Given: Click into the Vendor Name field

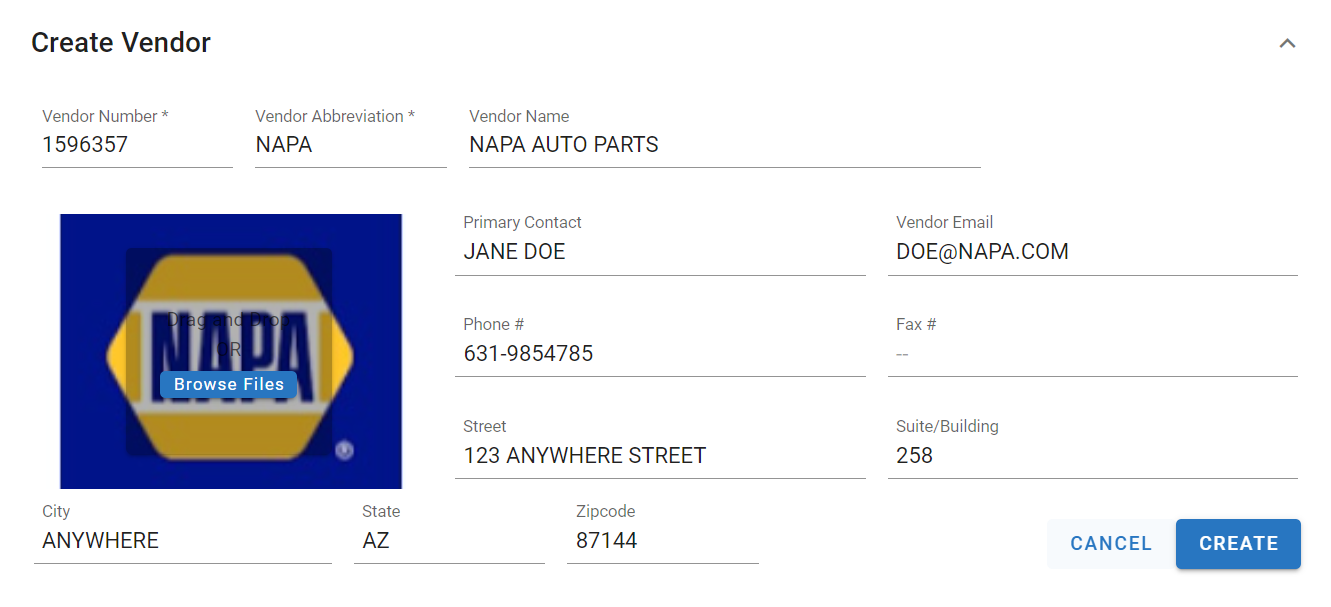Looking at the screenshot, I should pos(723,145).
